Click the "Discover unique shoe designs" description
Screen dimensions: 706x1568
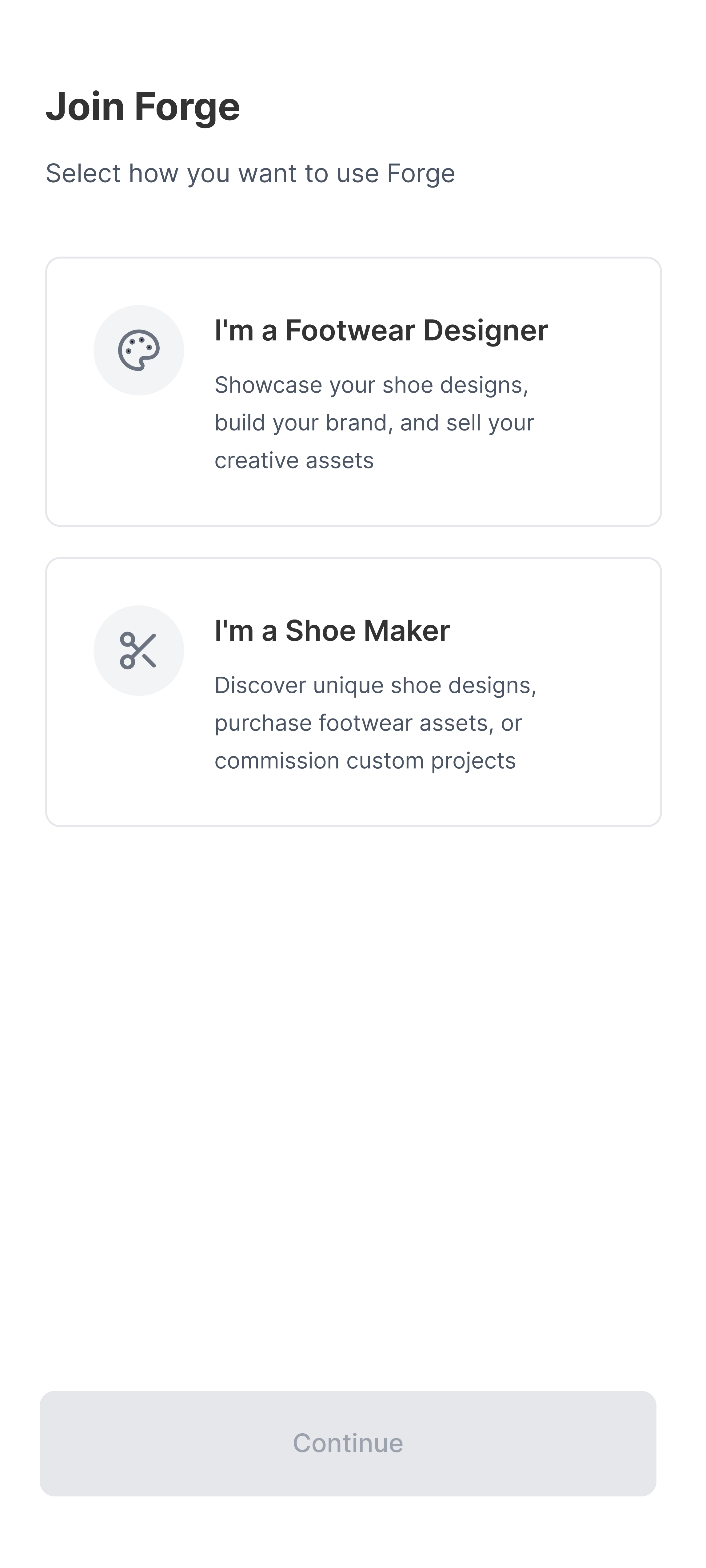tap(375, 685)
